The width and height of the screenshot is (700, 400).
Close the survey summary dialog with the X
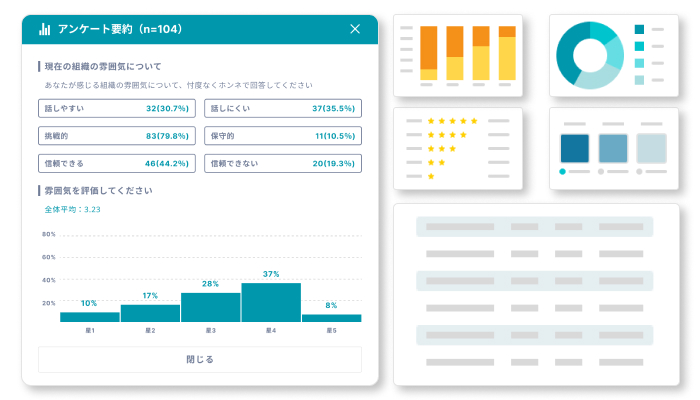click(x=355, y=29)
